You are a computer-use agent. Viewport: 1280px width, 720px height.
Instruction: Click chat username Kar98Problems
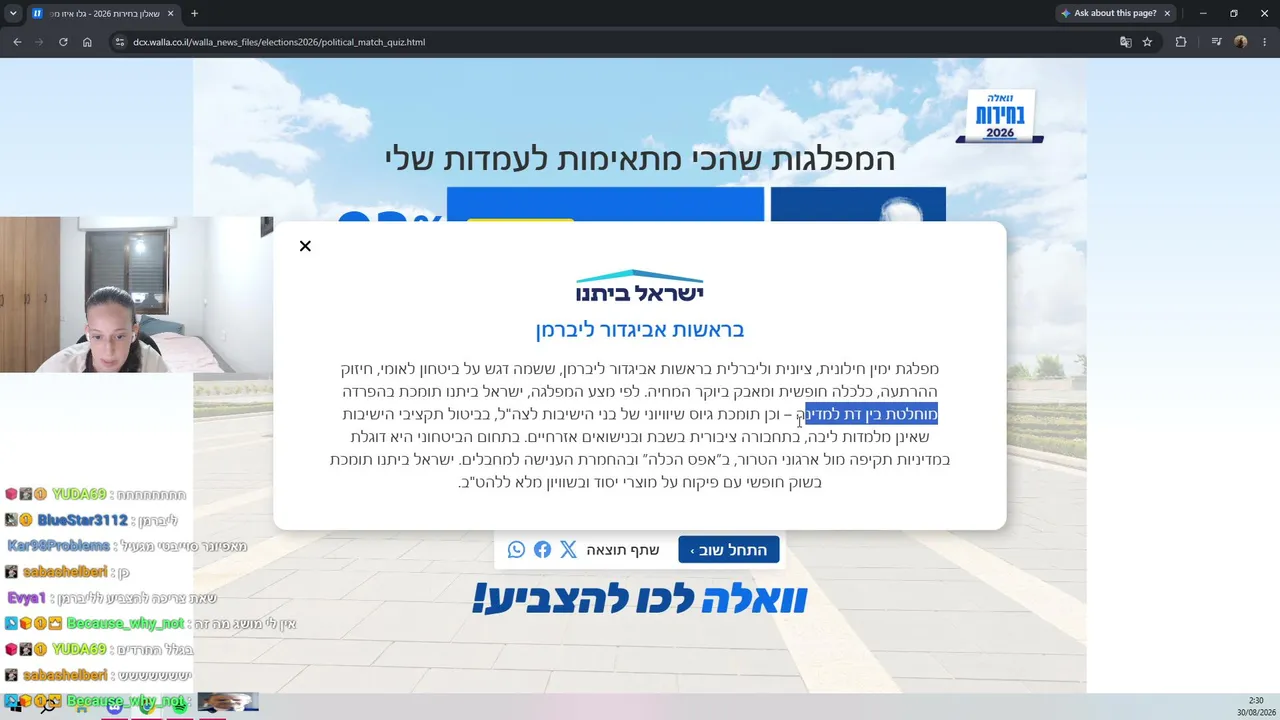(58, 546)
